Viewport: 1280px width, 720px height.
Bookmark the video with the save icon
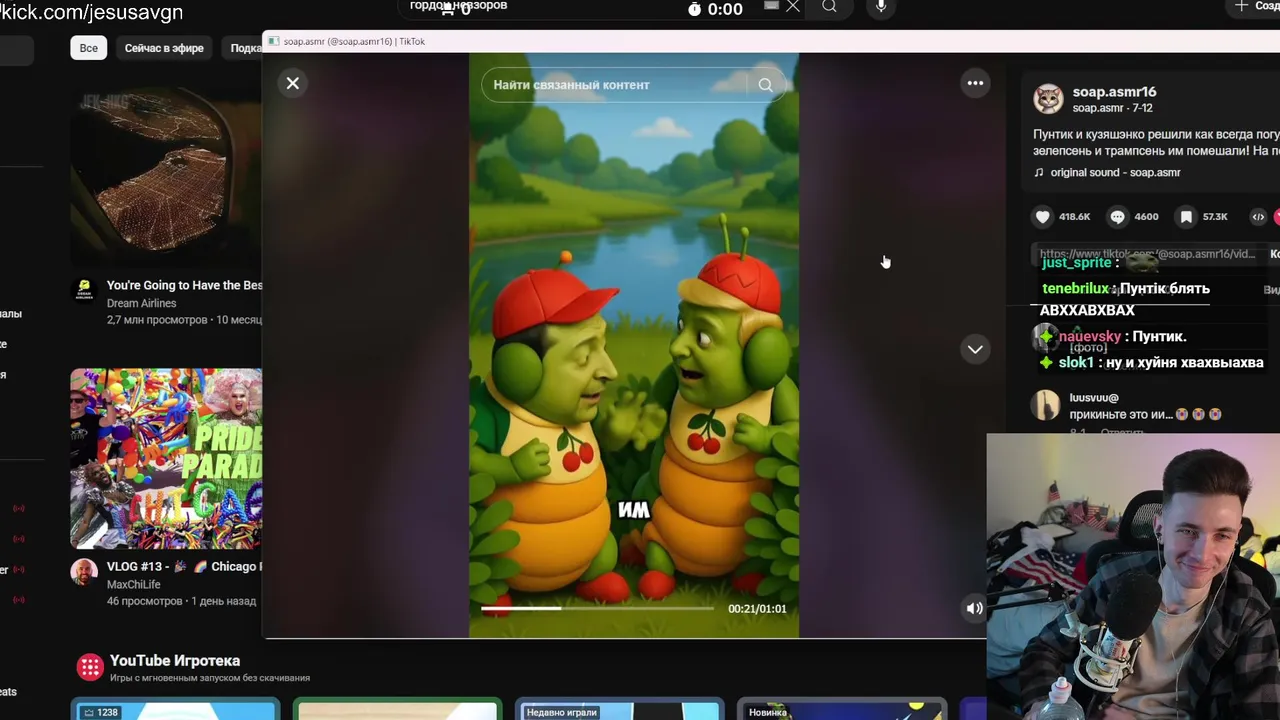coord(1186,216)
